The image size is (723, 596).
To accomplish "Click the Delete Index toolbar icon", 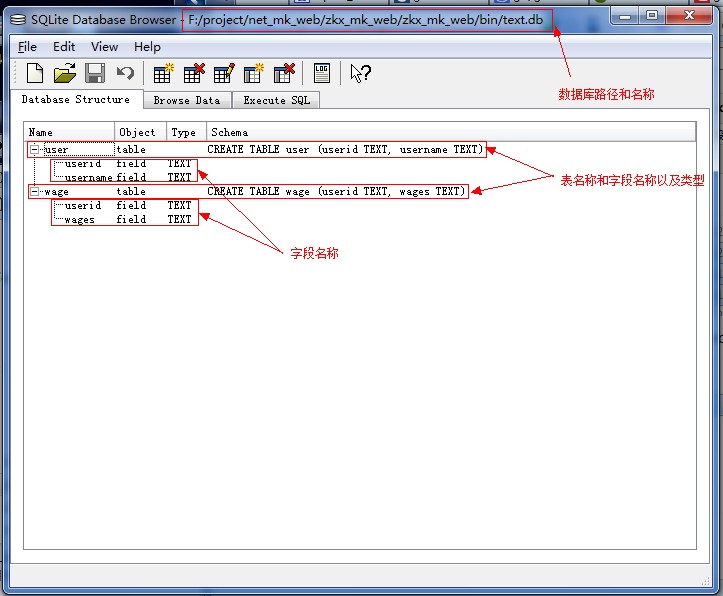I will click(284, 73).
